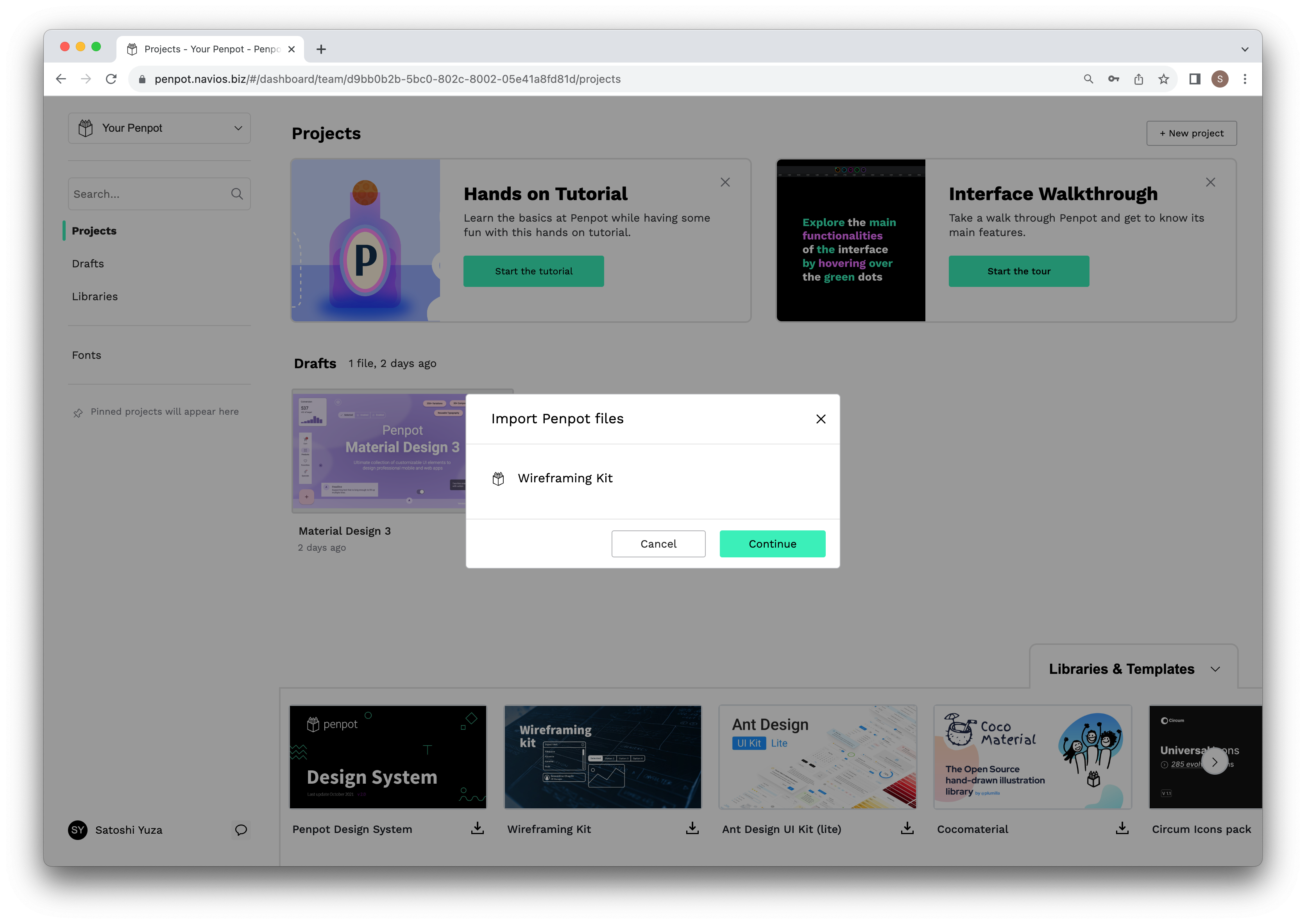Open Chrome profile S avatar
The image size is (1306, 924).
1220,79
